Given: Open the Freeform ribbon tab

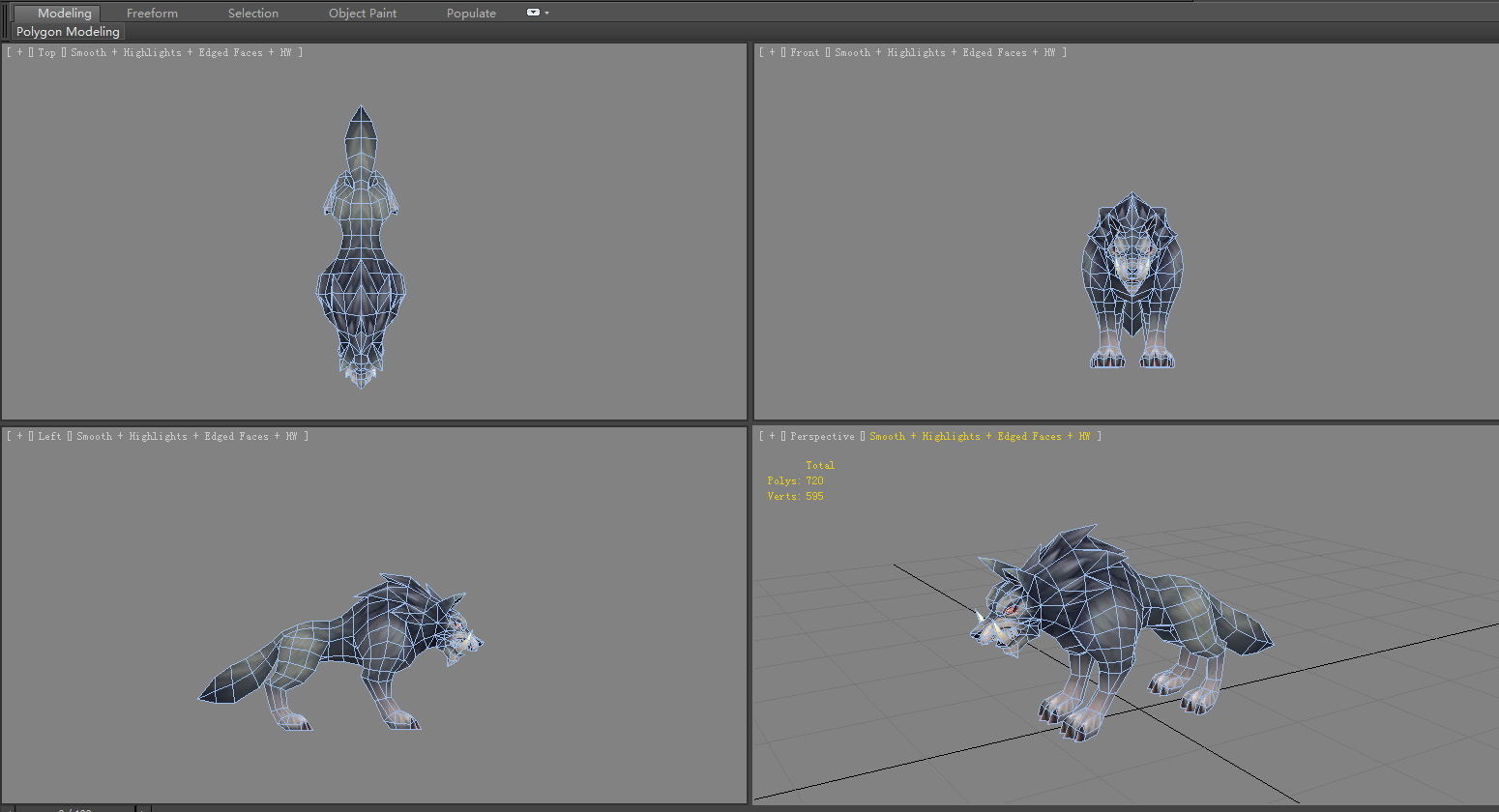Looking at the screenshot, I should point(152,13).
